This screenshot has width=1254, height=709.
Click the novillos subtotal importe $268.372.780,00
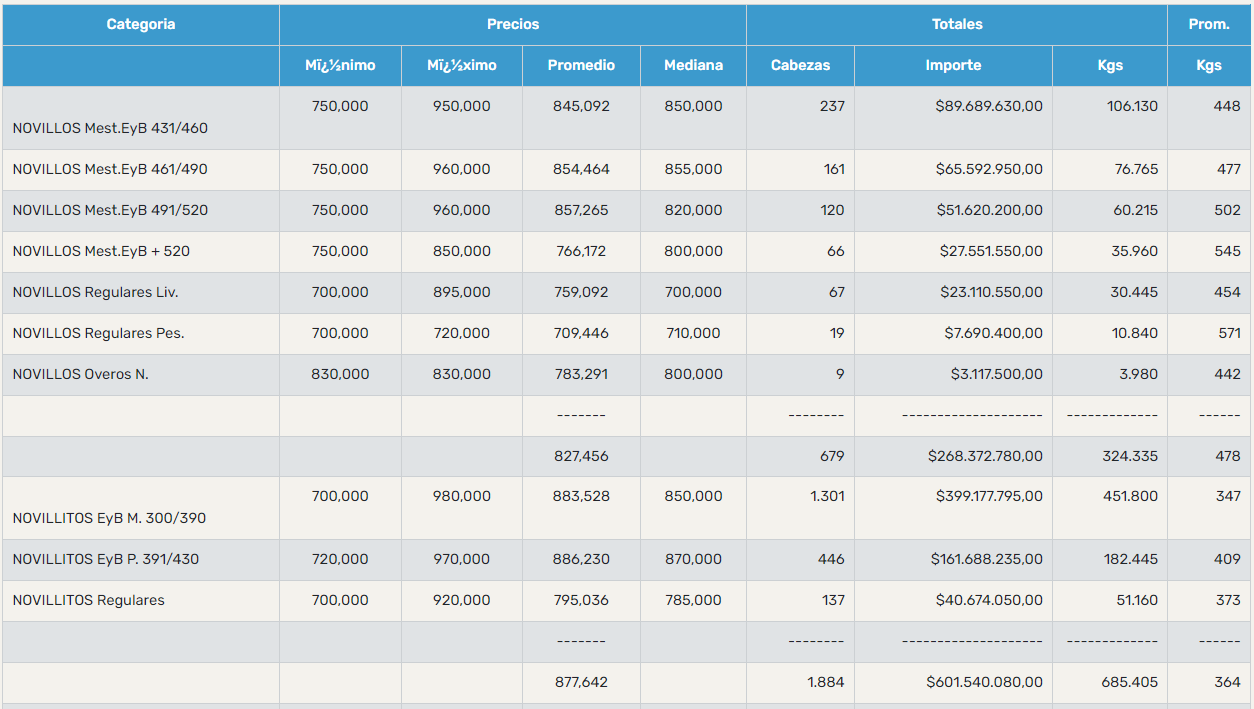985,456
